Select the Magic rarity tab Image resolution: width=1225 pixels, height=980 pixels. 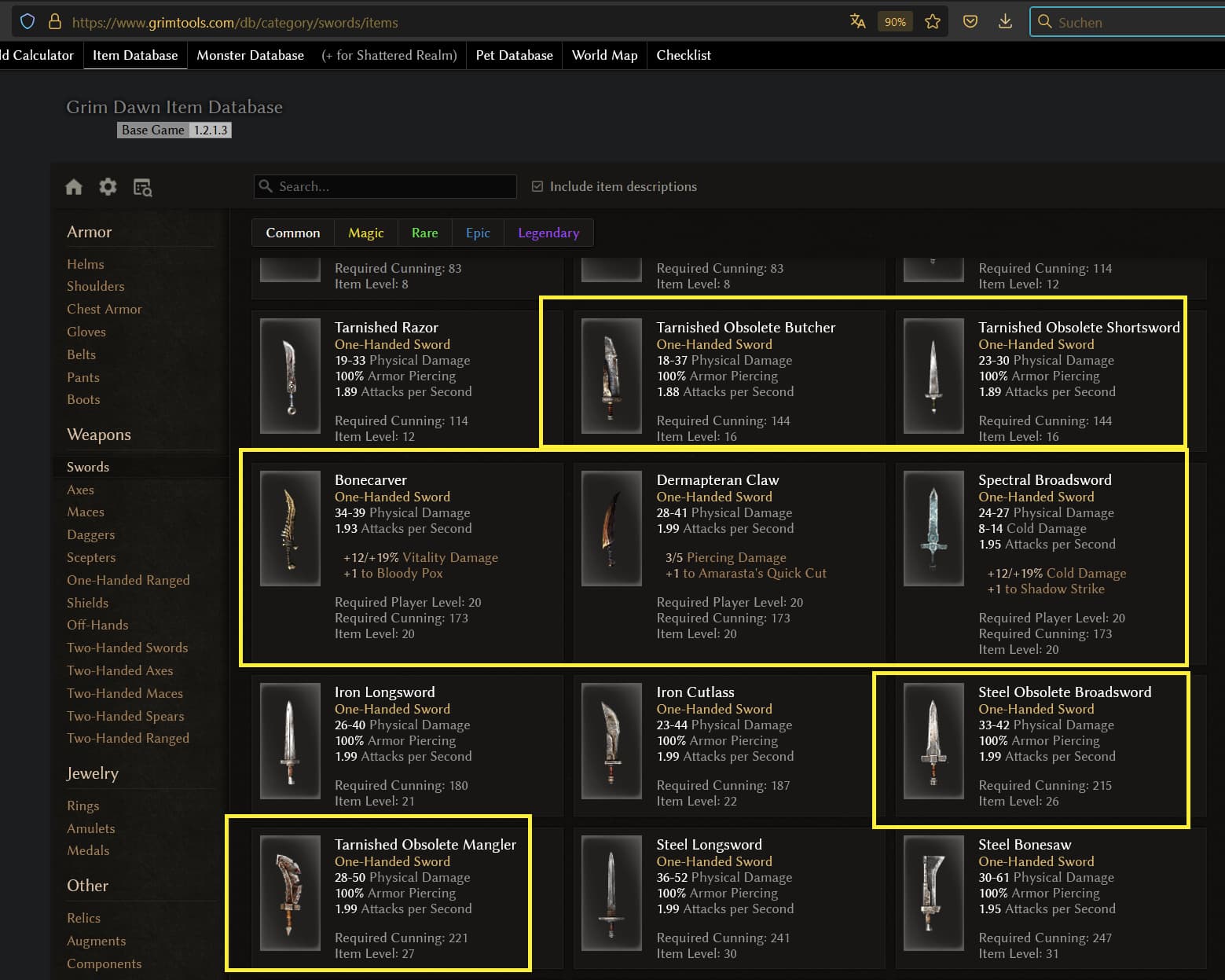[366, 233]
